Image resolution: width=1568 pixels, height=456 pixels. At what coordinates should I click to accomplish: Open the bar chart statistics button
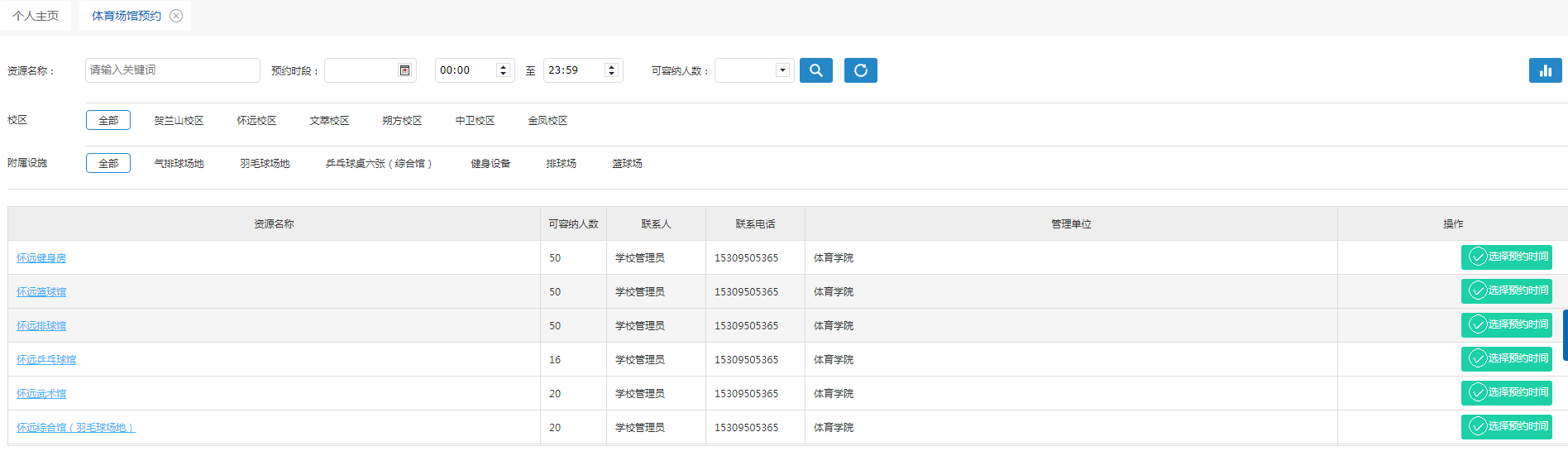[1544, 70]
